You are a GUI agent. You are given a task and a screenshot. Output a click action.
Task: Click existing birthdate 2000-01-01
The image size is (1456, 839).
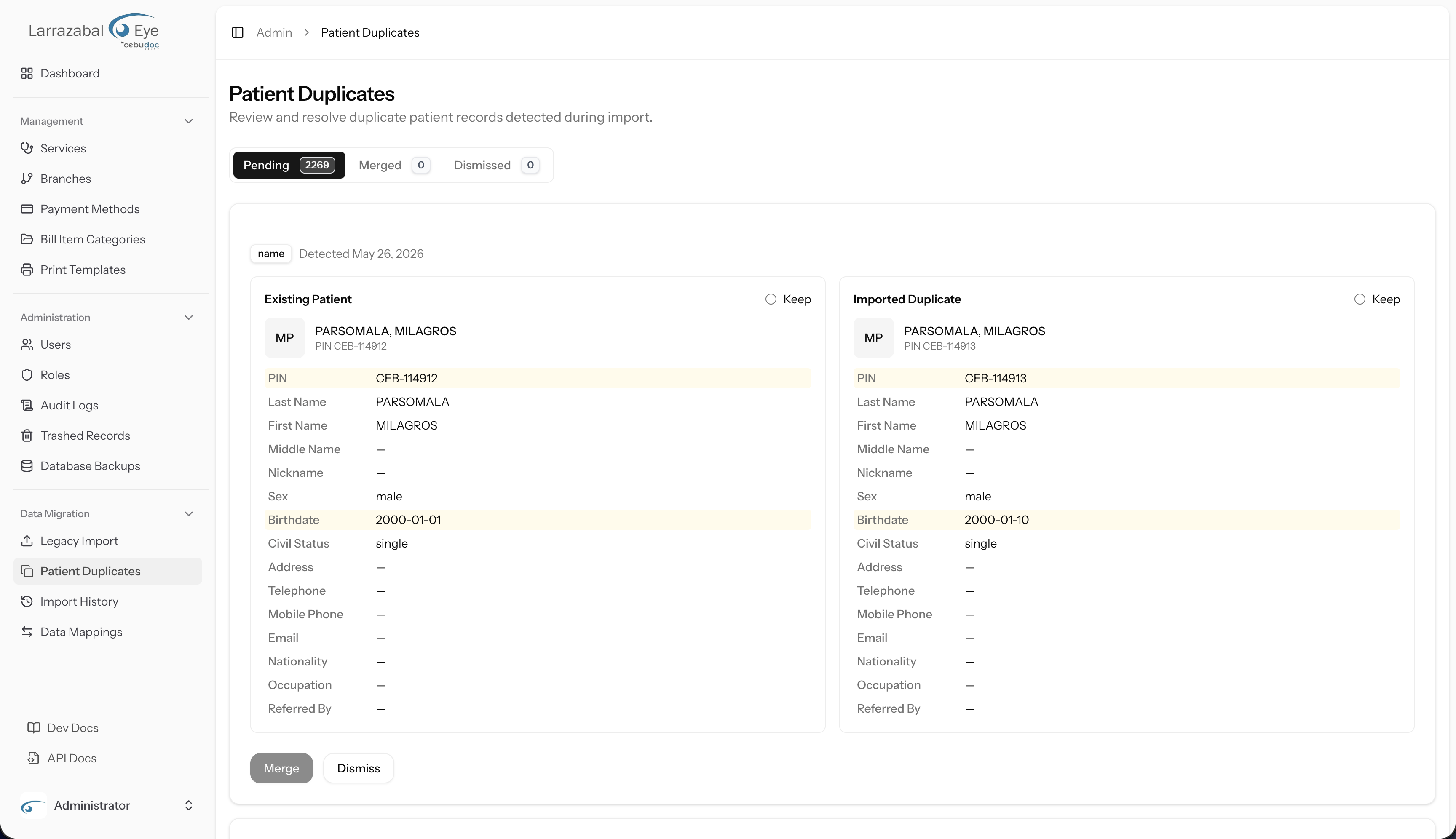click(408, 520)
